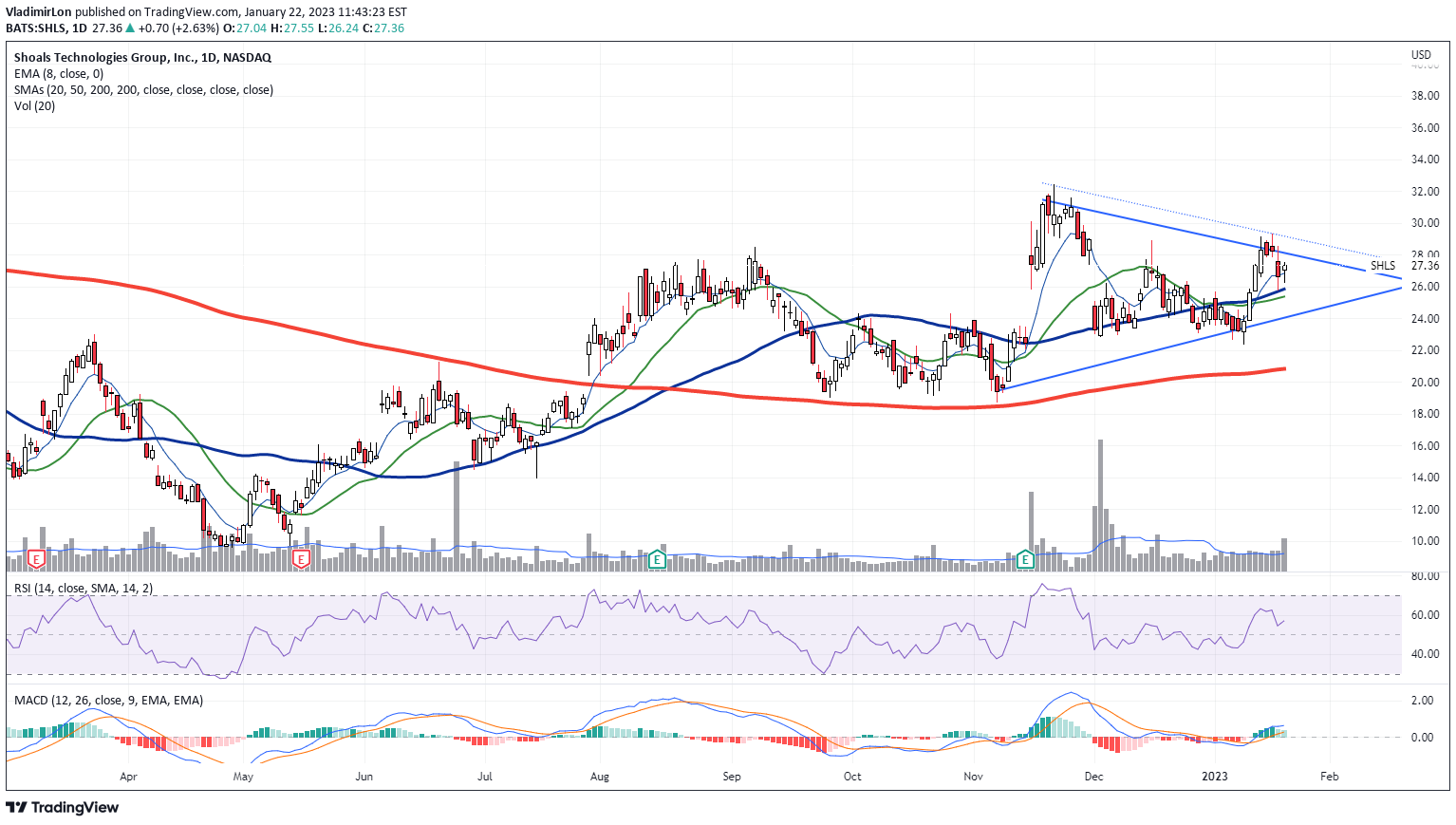Click the Sep label on the time axis
The image size is (1456, 825).
click(732, 777)
